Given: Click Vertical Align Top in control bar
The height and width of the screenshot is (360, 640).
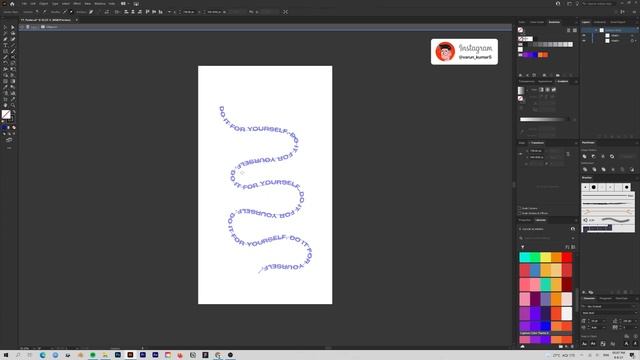Looking at the screenshot, I should pos(147,12).
